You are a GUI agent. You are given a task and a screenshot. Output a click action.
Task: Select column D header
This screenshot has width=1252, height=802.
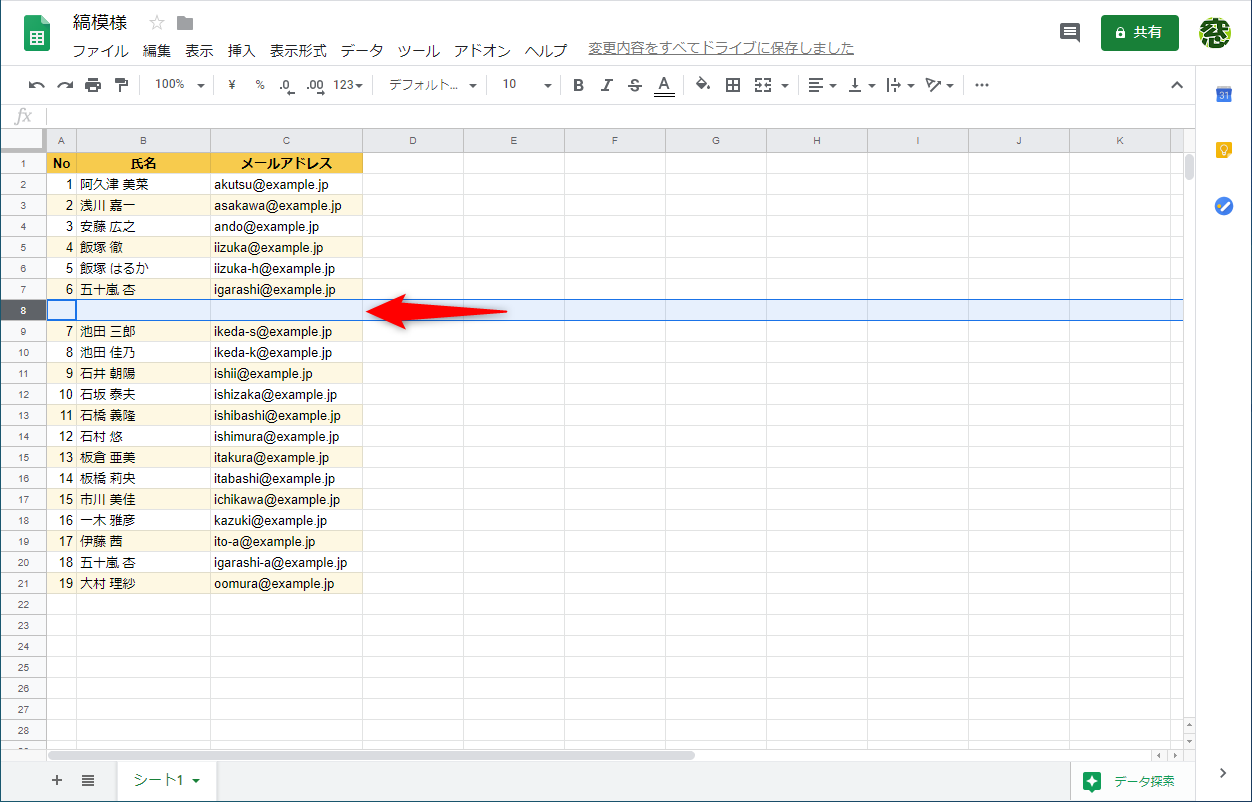[413, 141]
